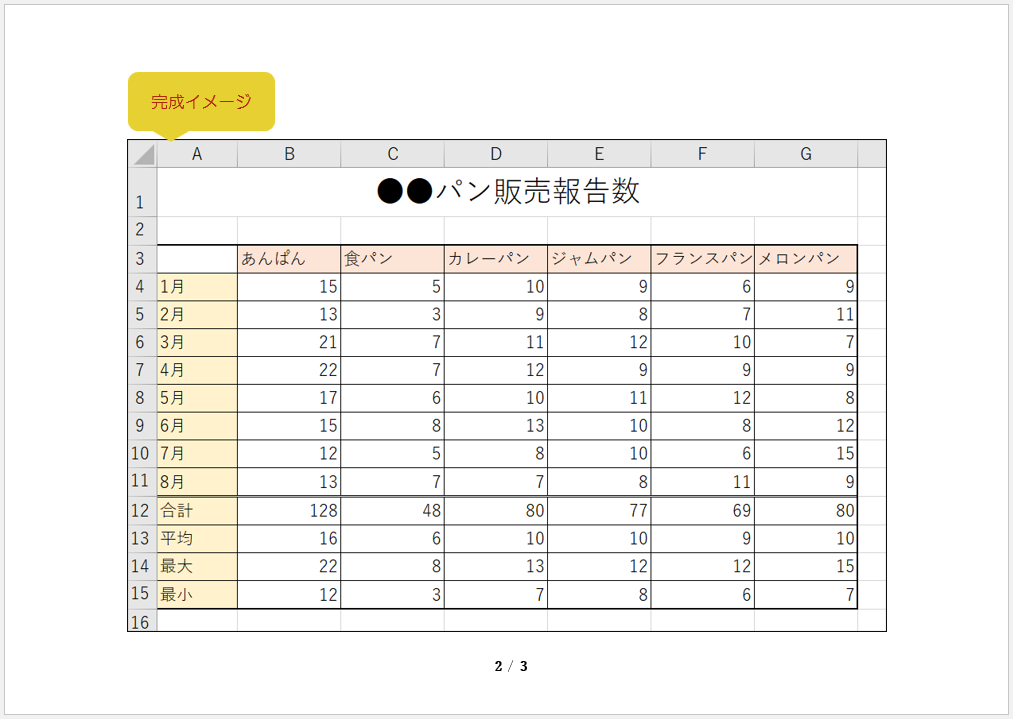
Task: Click 1月 カレーパン value 10
Action: [496, 287]
